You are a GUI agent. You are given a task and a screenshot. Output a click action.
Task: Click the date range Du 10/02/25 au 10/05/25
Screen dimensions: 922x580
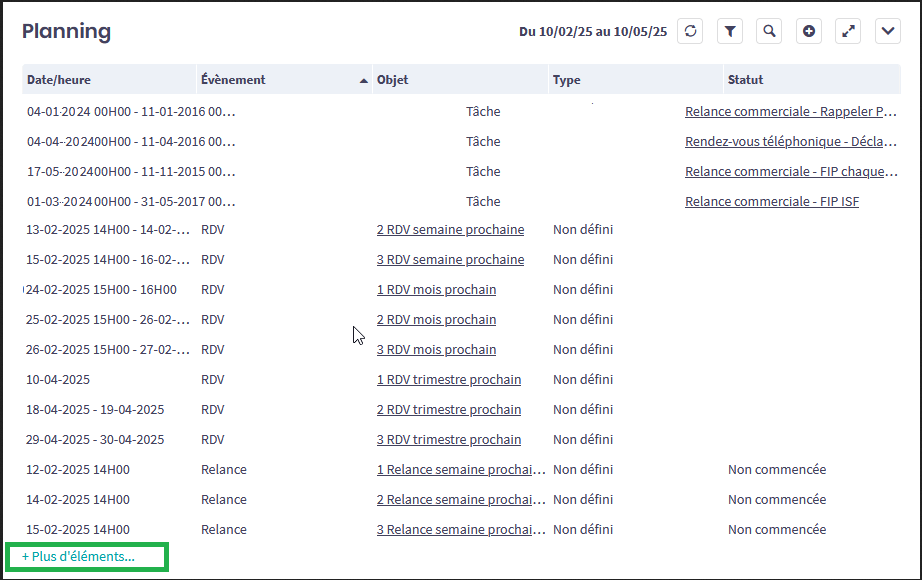(x=592, y=32)
